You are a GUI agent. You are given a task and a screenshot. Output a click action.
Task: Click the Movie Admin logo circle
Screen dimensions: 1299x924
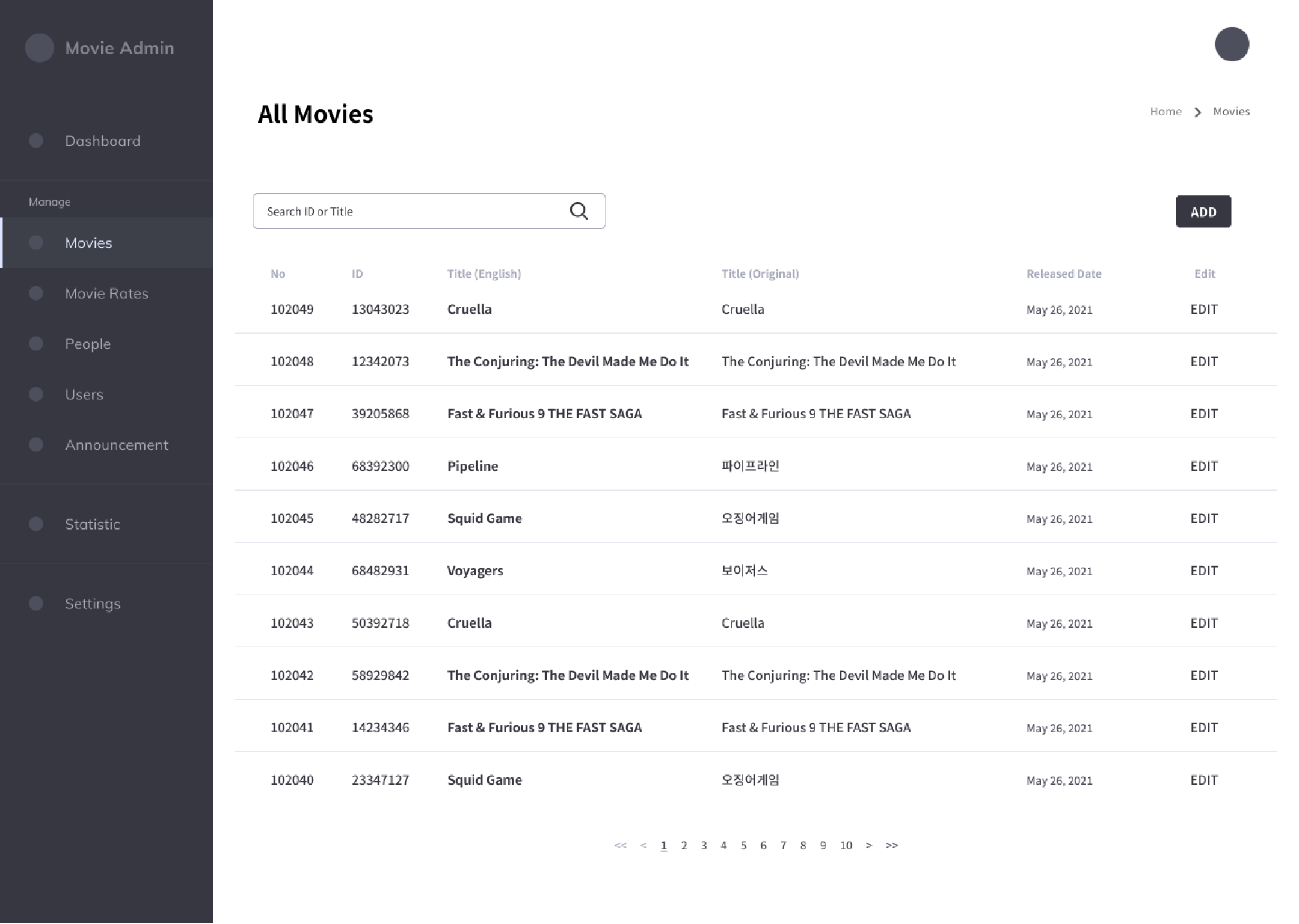[40, 48]
